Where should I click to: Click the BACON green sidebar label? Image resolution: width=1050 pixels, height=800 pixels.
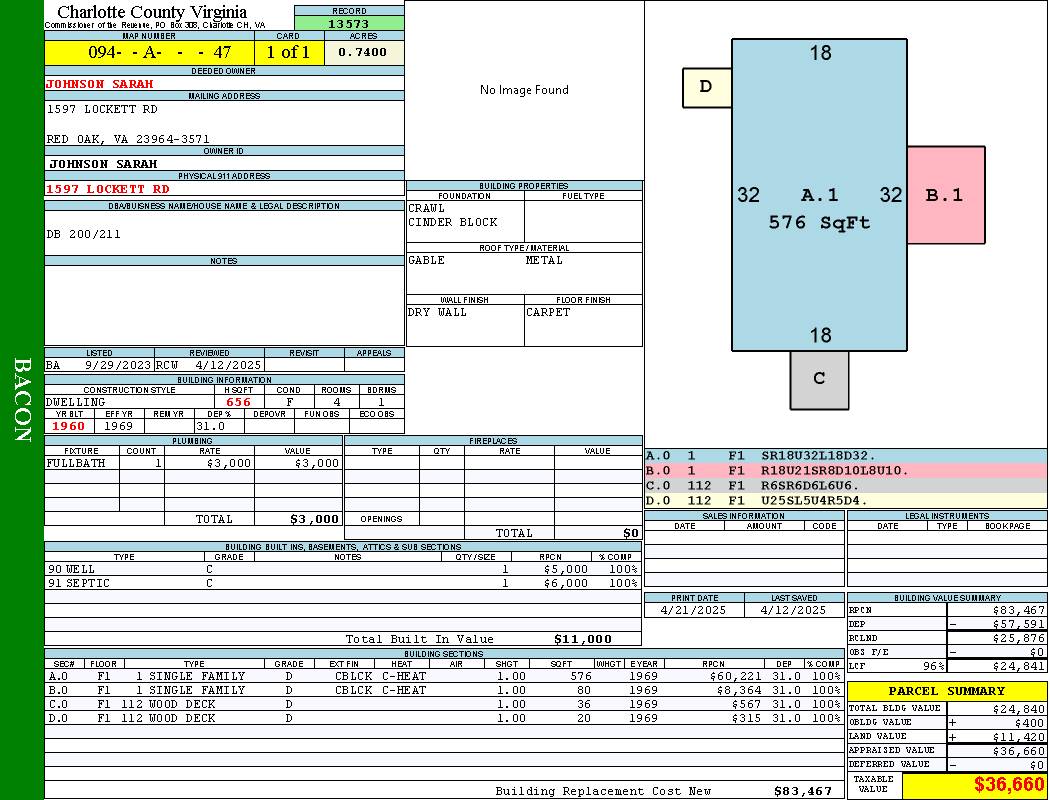click(22, 400)
